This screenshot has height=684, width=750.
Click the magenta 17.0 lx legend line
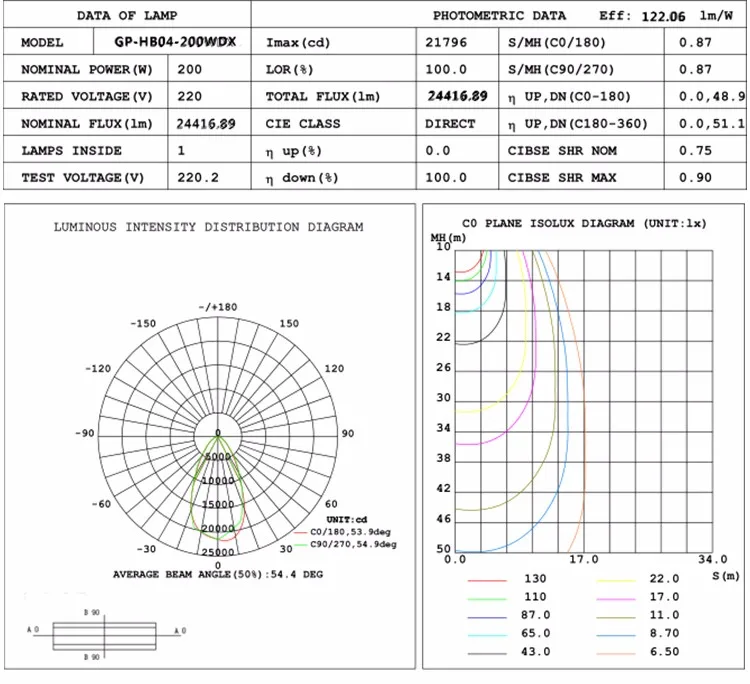click(x=616, y=599)
